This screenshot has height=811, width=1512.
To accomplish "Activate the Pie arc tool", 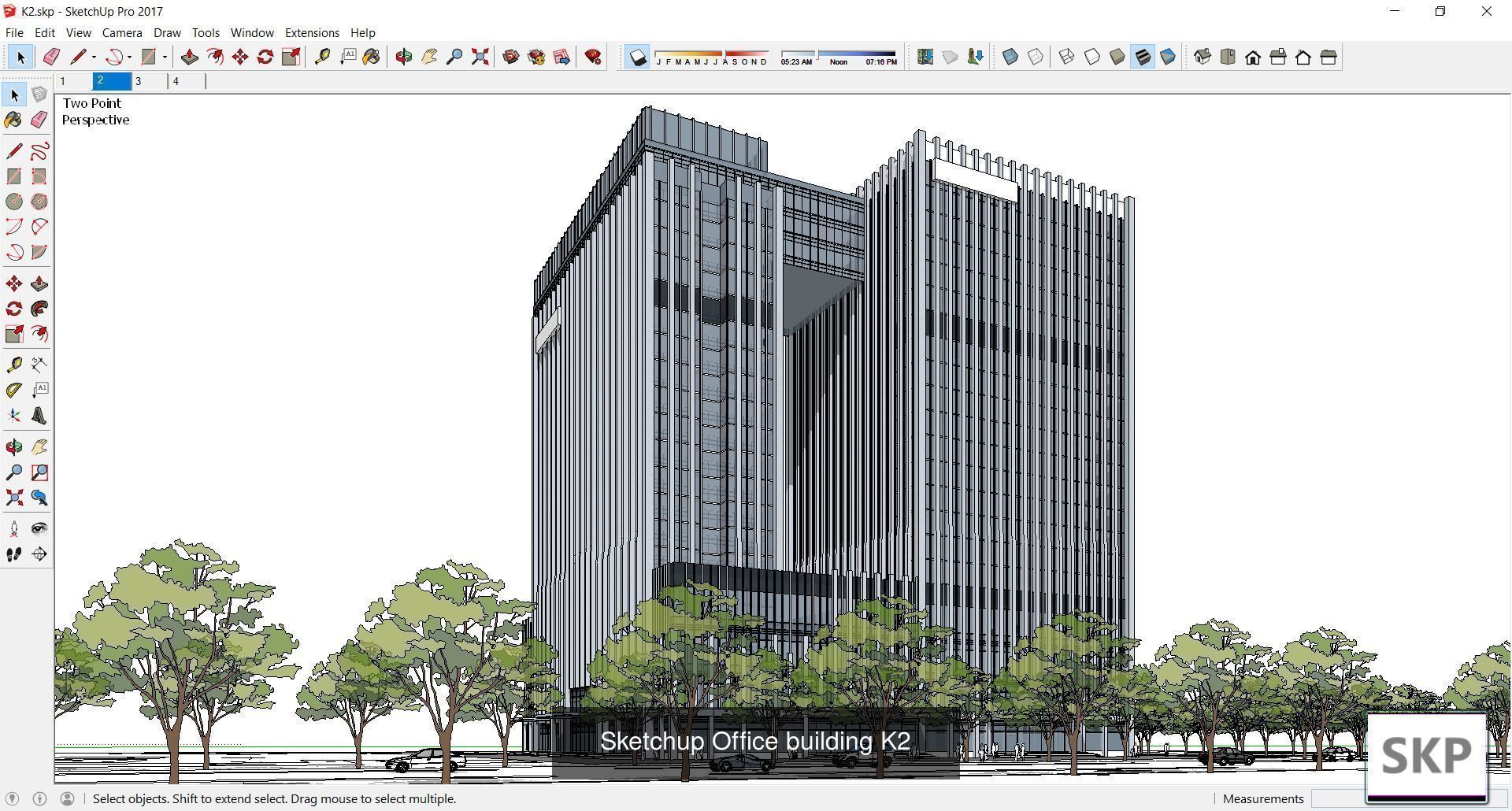I will pos(39,252).
